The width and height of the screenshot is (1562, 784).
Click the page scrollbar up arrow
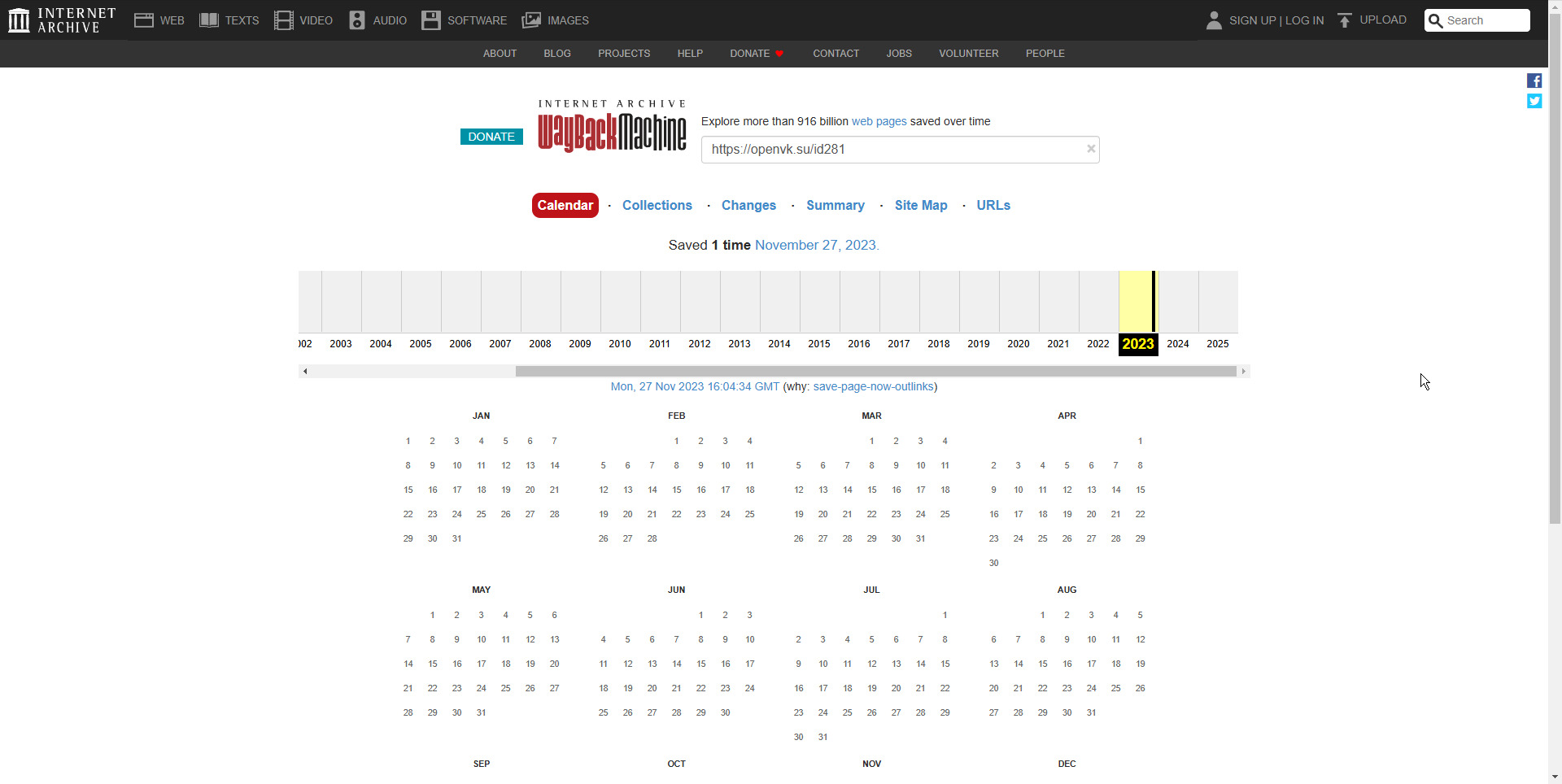point(1555,7)
